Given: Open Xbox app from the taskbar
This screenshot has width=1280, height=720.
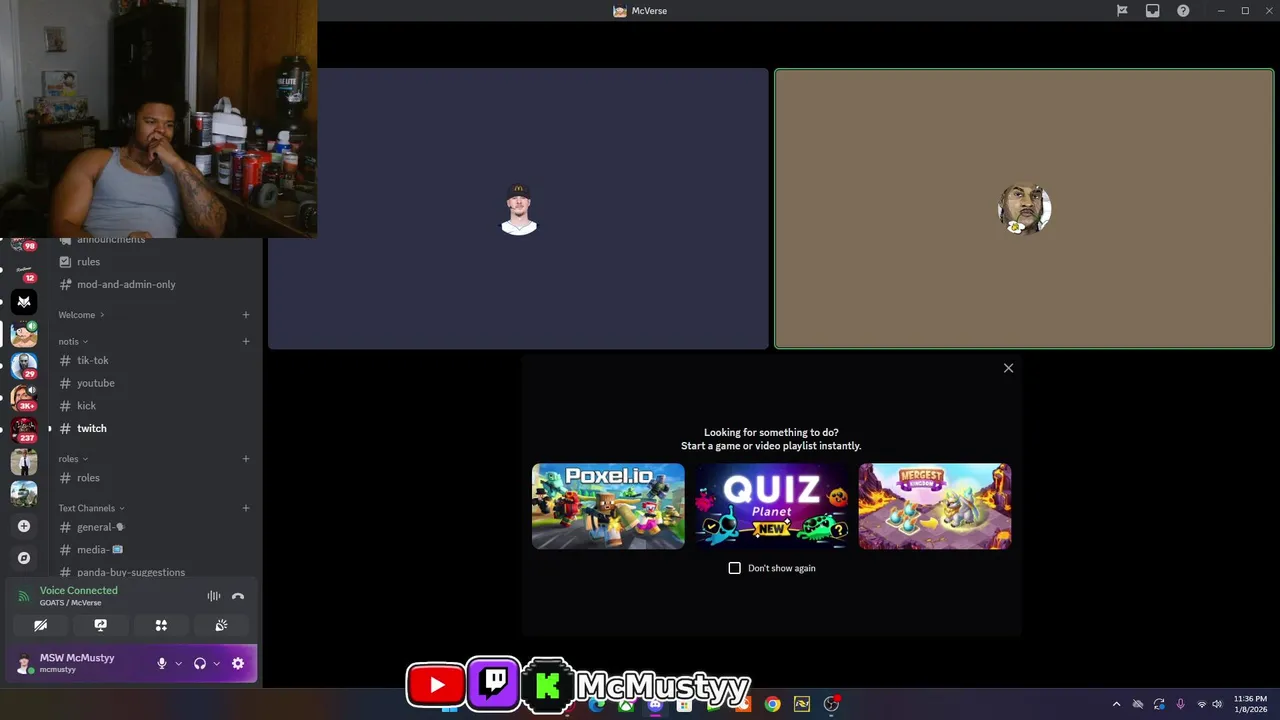Looking at the screenshot, I should (626, 704).
